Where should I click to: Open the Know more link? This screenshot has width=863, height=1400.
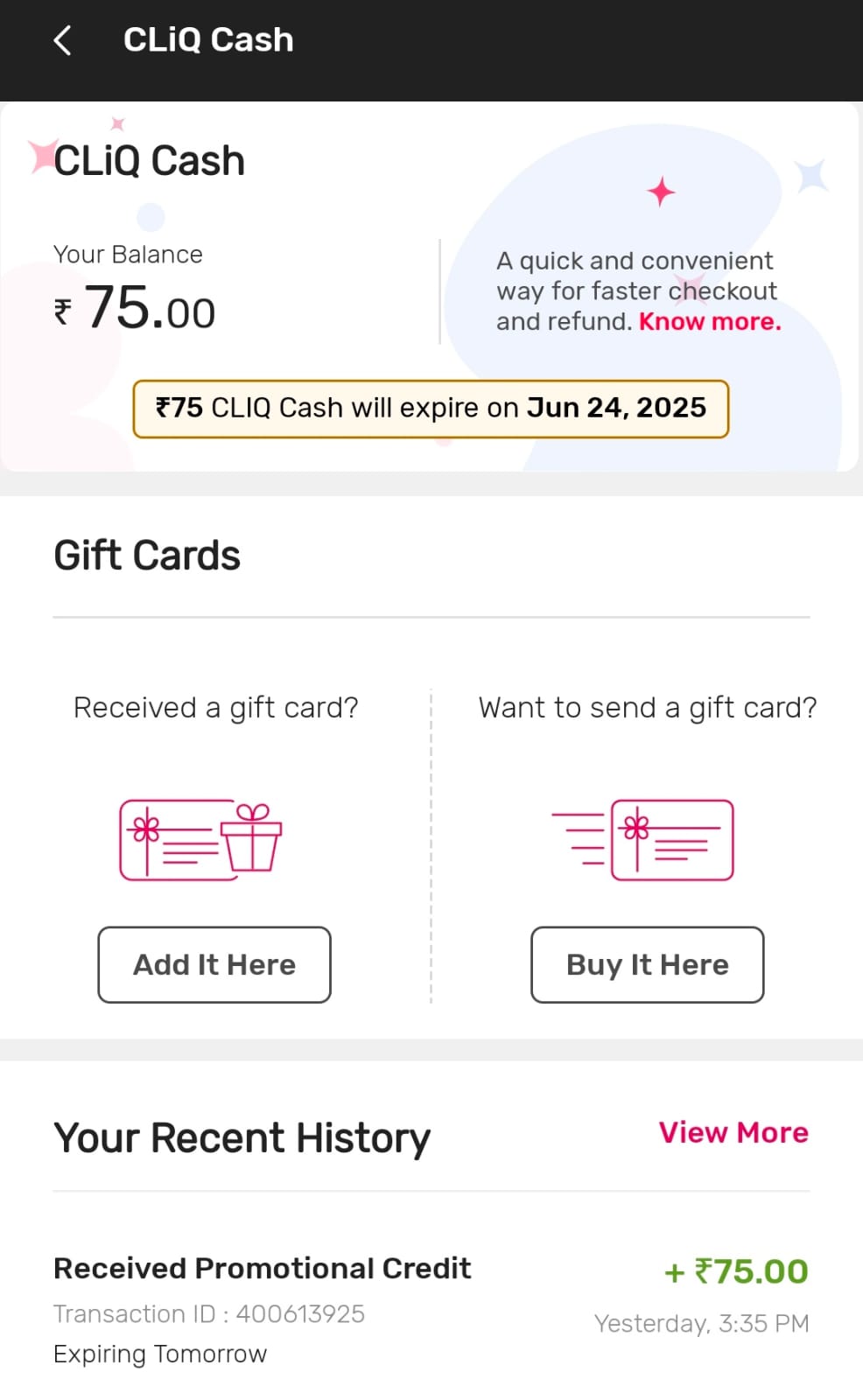710,321
